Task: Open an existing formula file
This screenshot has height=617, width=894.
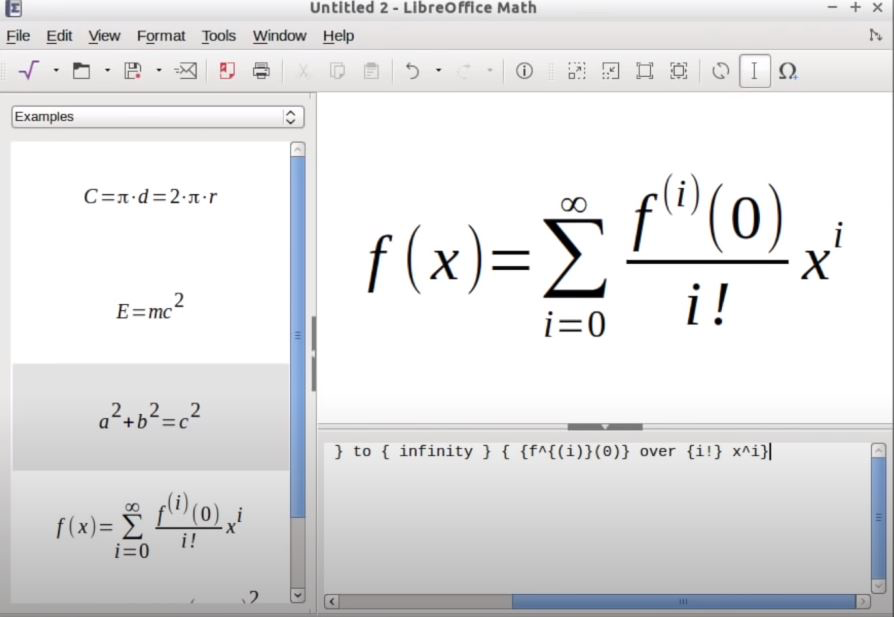Action: pyautogui.click(x=81, y=70)
